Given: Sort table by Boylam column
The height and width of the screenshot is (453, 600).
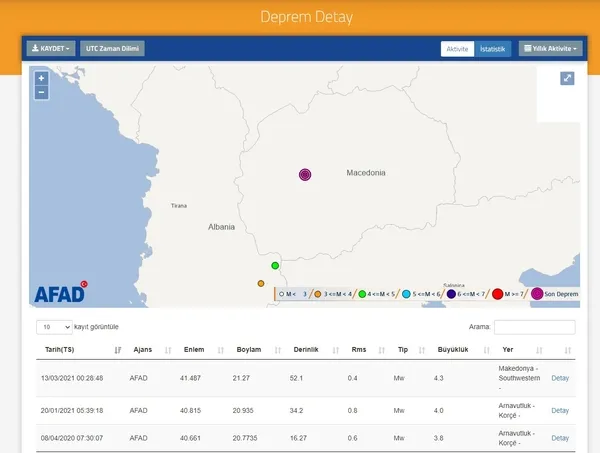Looking at the screenshot, I should click(249, 350).
